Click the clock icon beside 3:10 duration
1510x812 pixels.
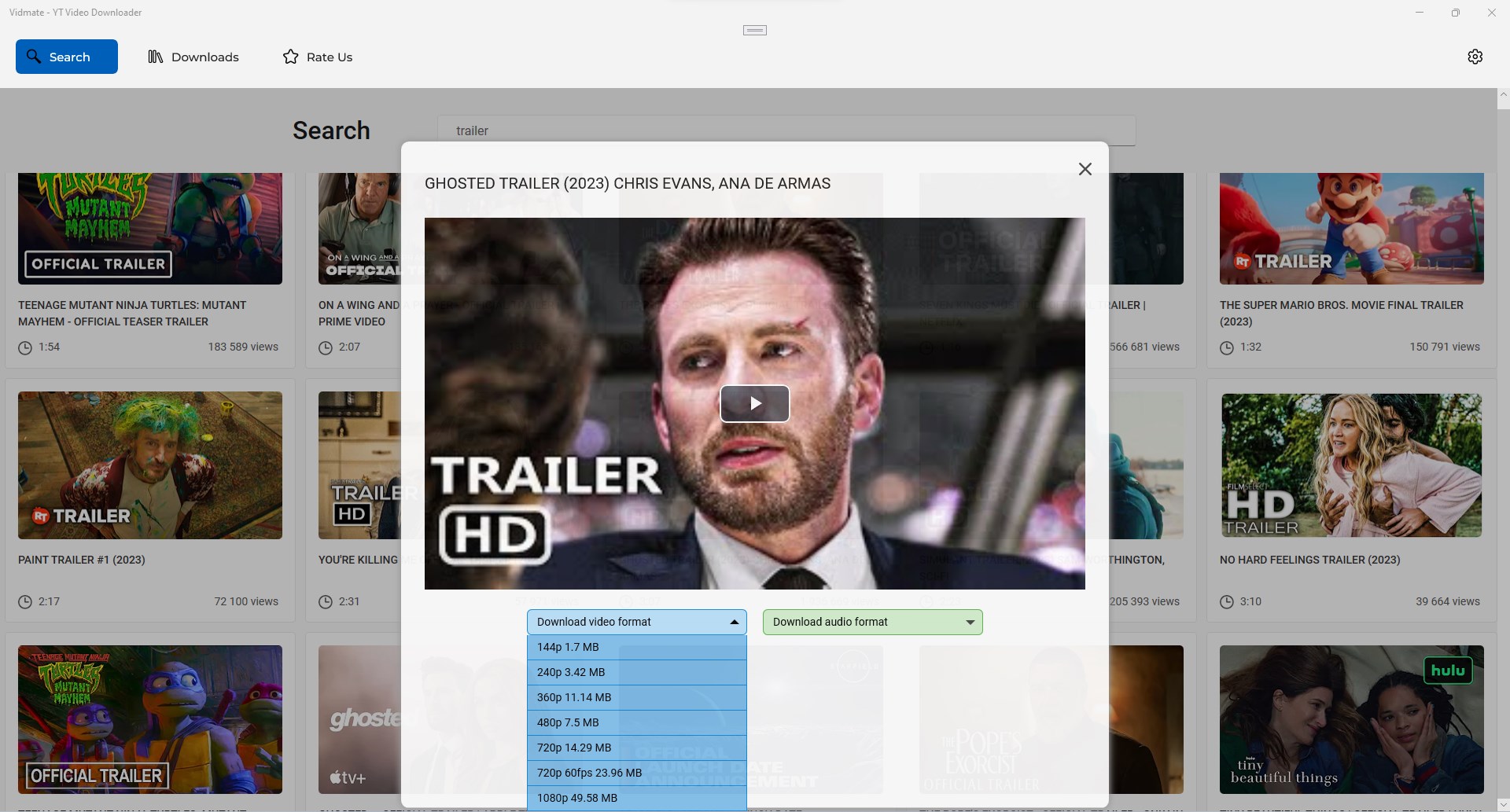[1227, 602]
